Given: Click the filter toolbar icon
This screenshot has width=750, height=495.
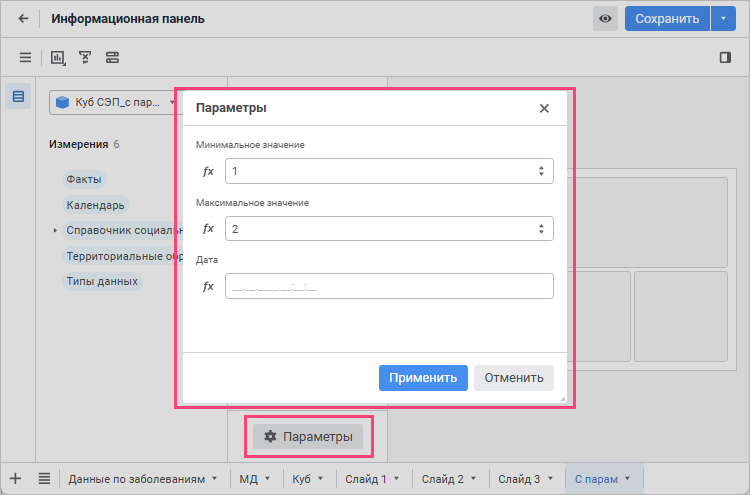Looking at the screenshot, I should coord(85,57).
